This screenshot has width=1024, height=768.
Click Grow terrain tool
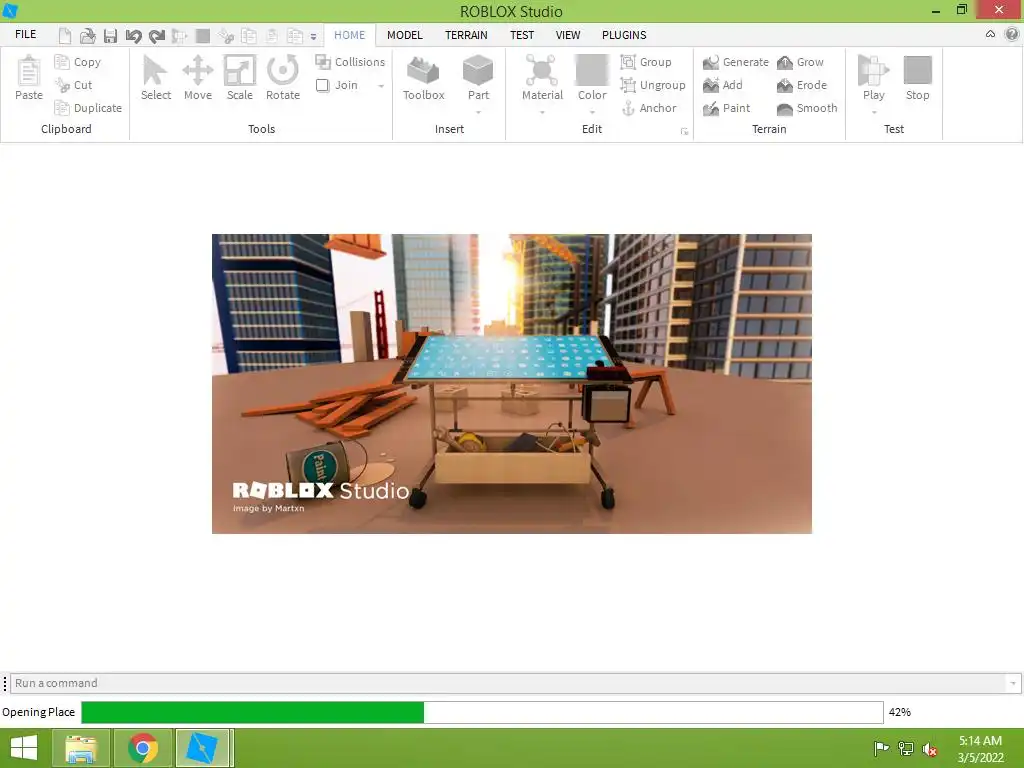pos(801,62)
